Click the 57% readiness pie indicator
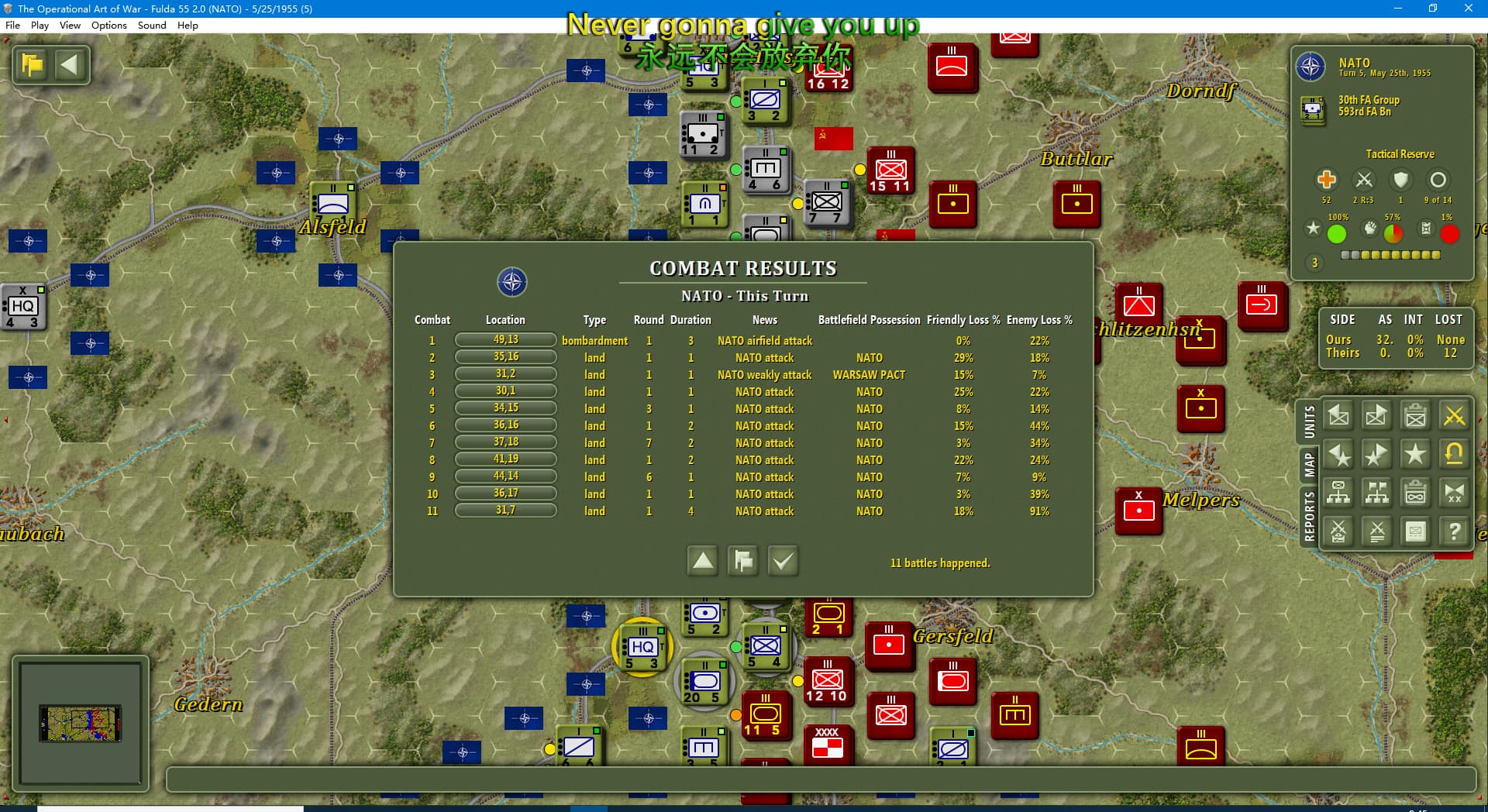The width and height of the screenshot is (1488, 812). coord(1393,234)
